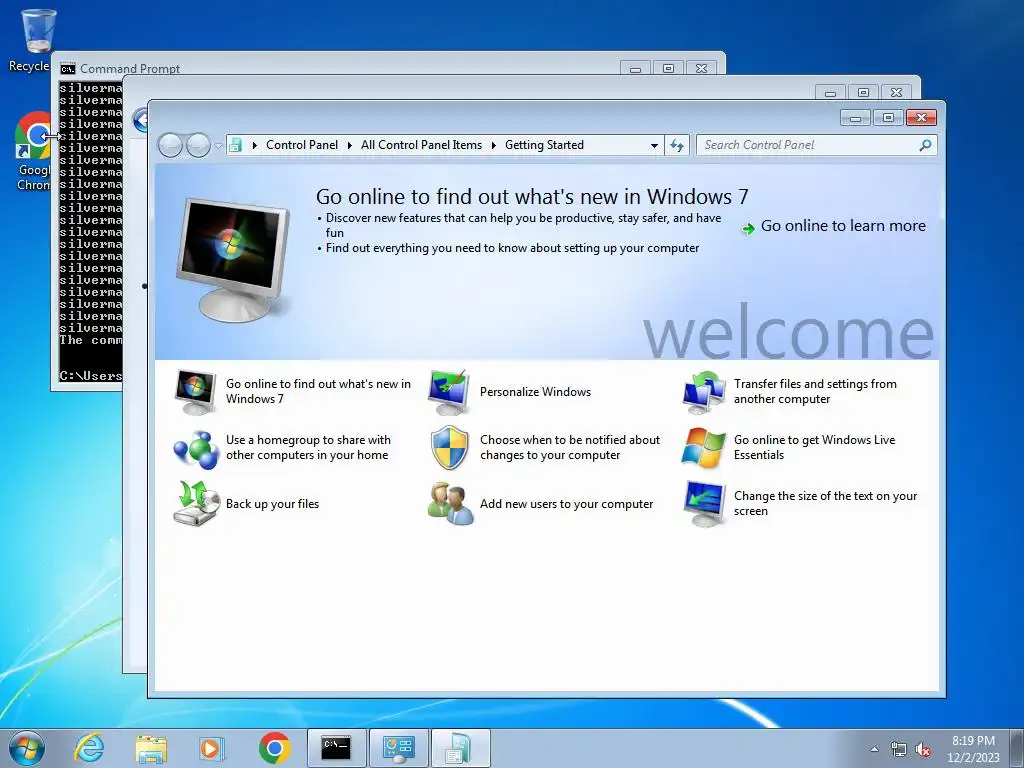Click the Forward navigation button
The image size is (1024, 768).
(199, 145)
